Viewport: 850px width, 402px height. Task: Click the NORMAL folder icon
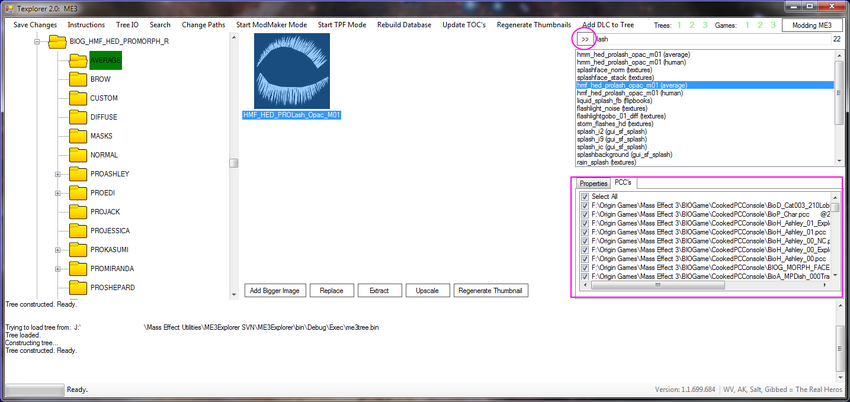(78, 155)
